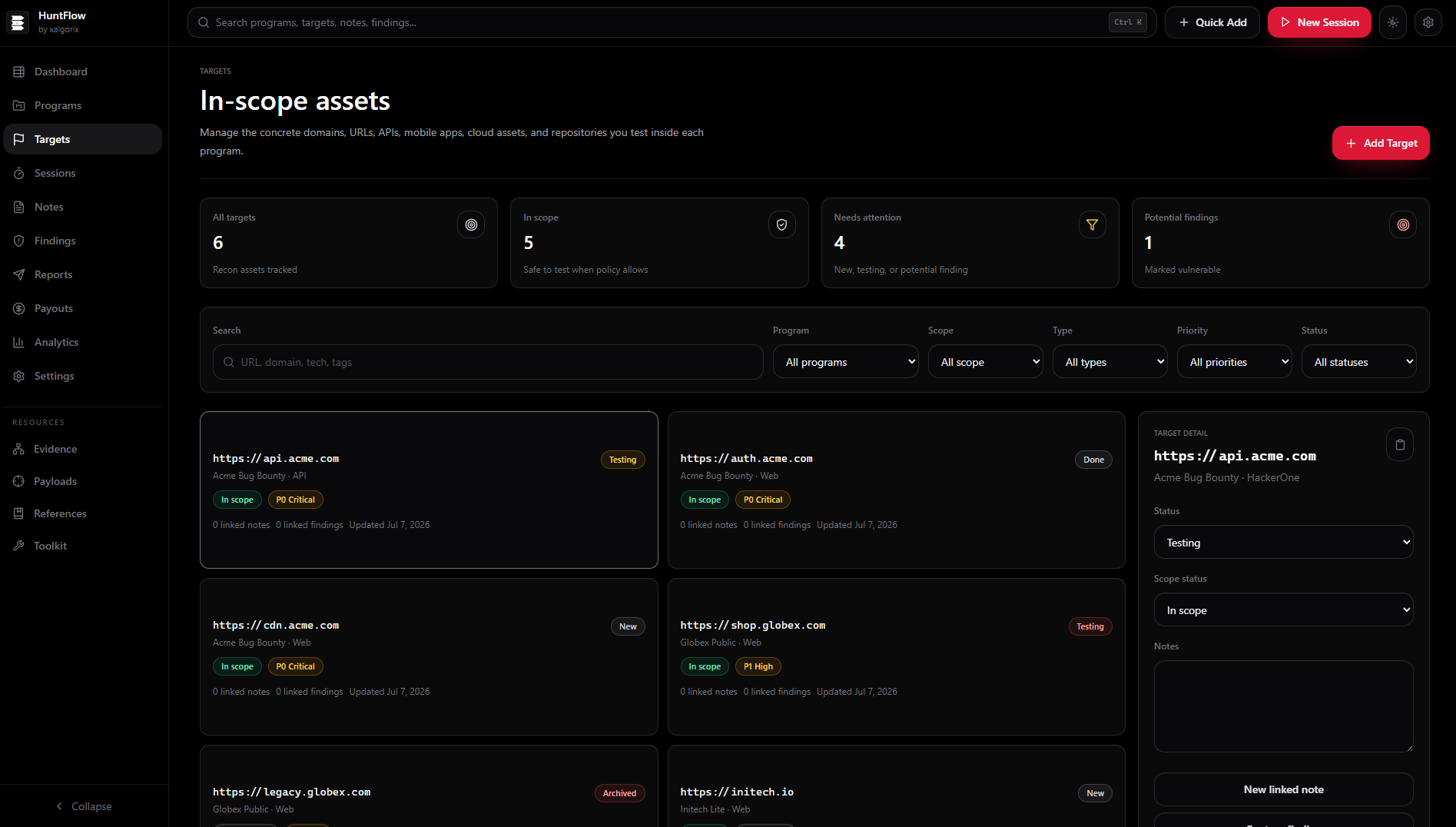Go to Programs in sidebar

[82, 105]
